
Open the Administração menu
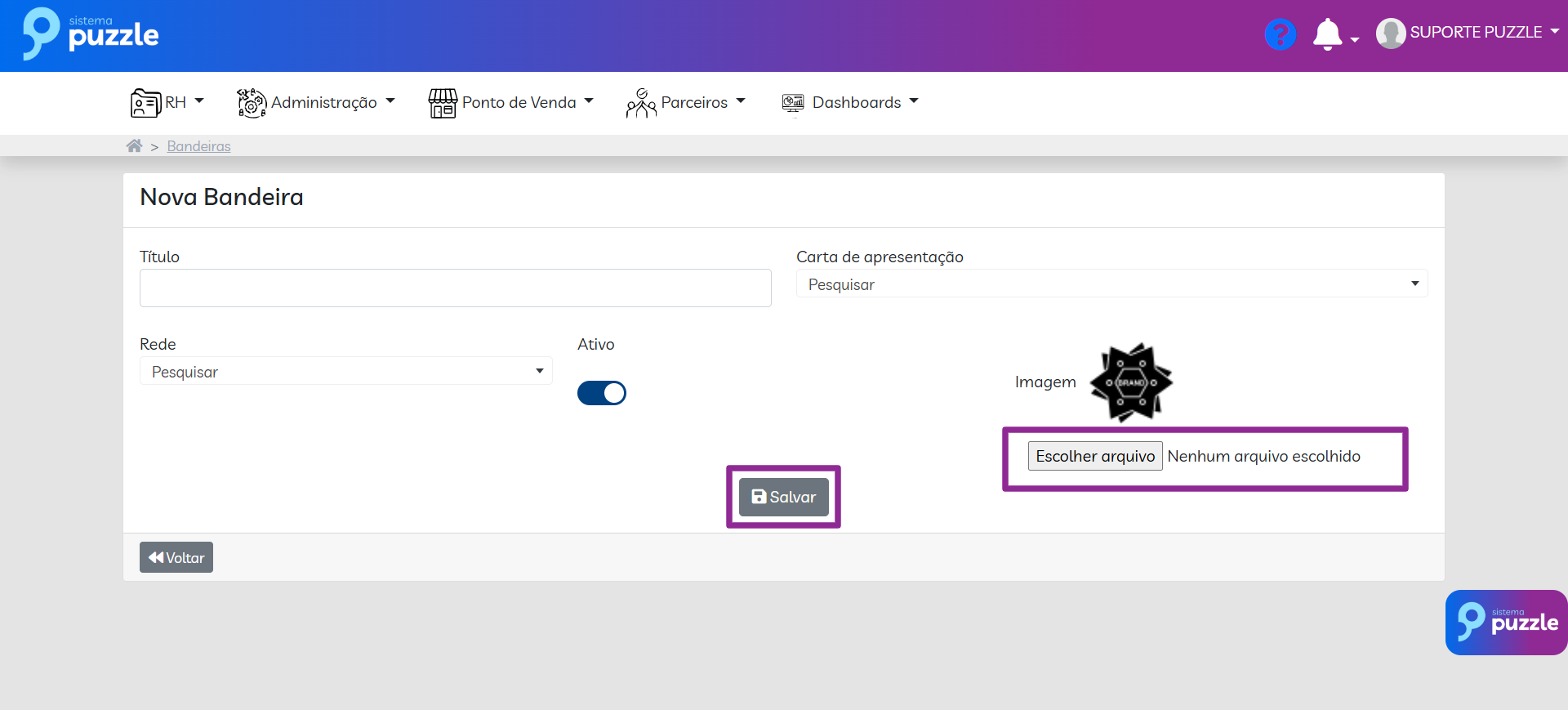pyautogui.click(x=316, y=102)
